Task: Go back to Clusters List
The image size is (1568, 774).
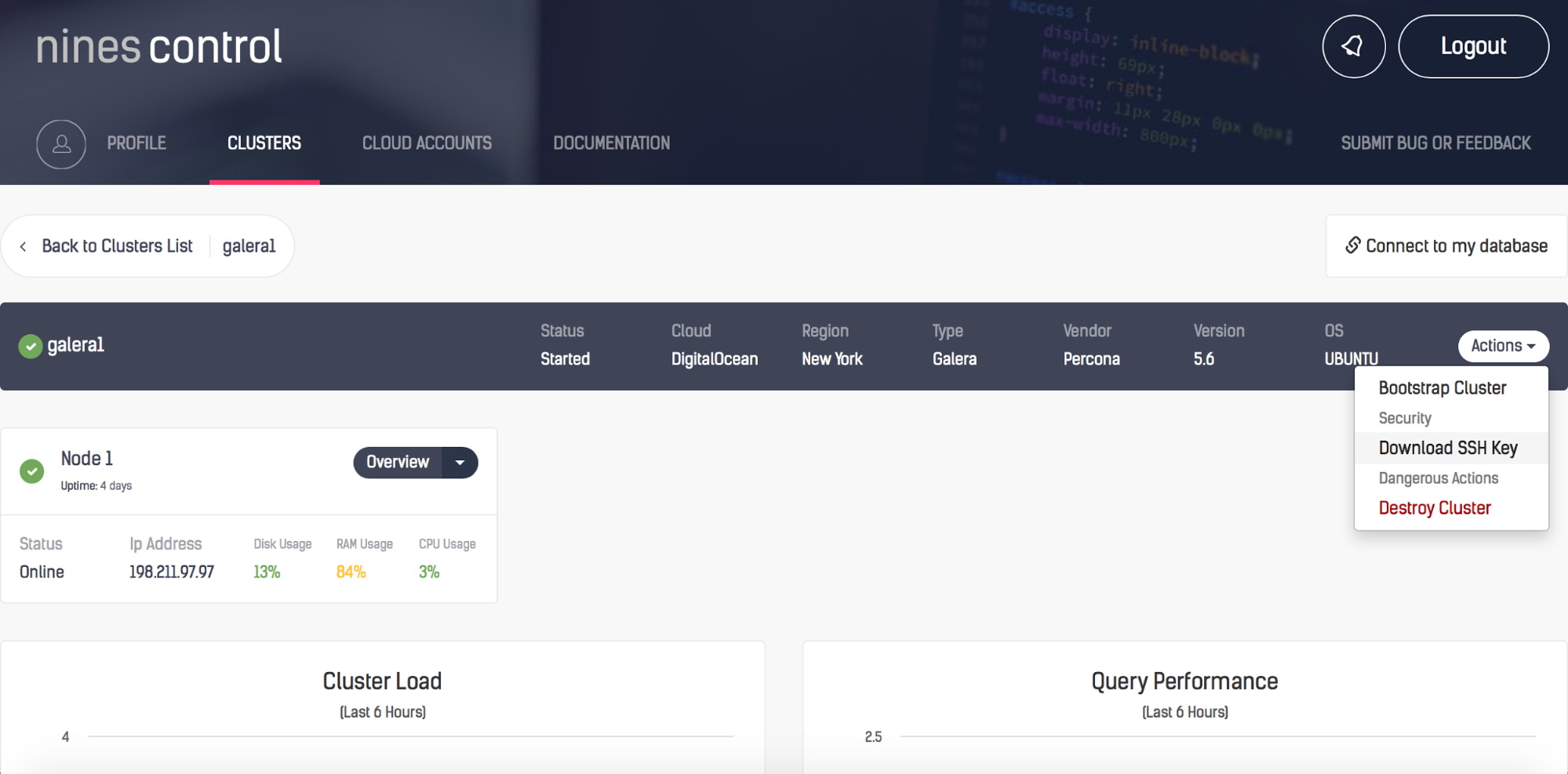Action: [117, 246]
